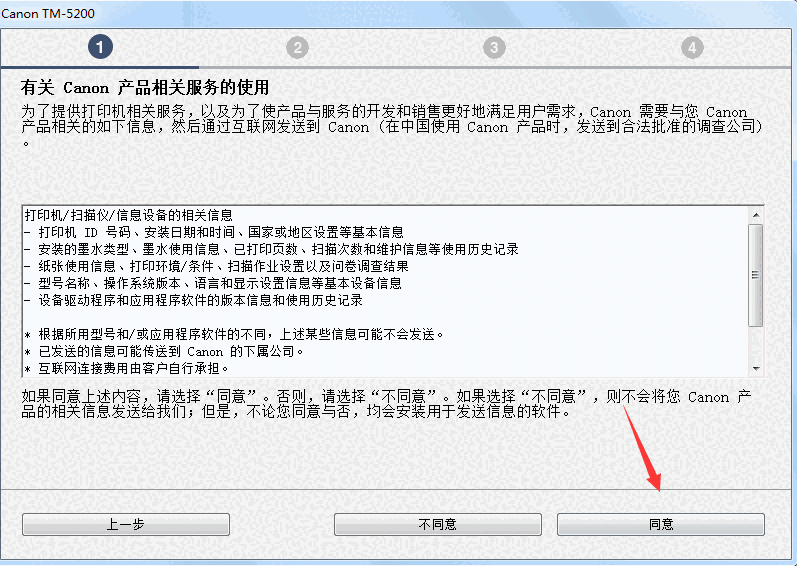The height and width of the screenshot is (566, 797).
Task: Click the 不同意 (Disagree) button
Action: (x=438, y=524)
